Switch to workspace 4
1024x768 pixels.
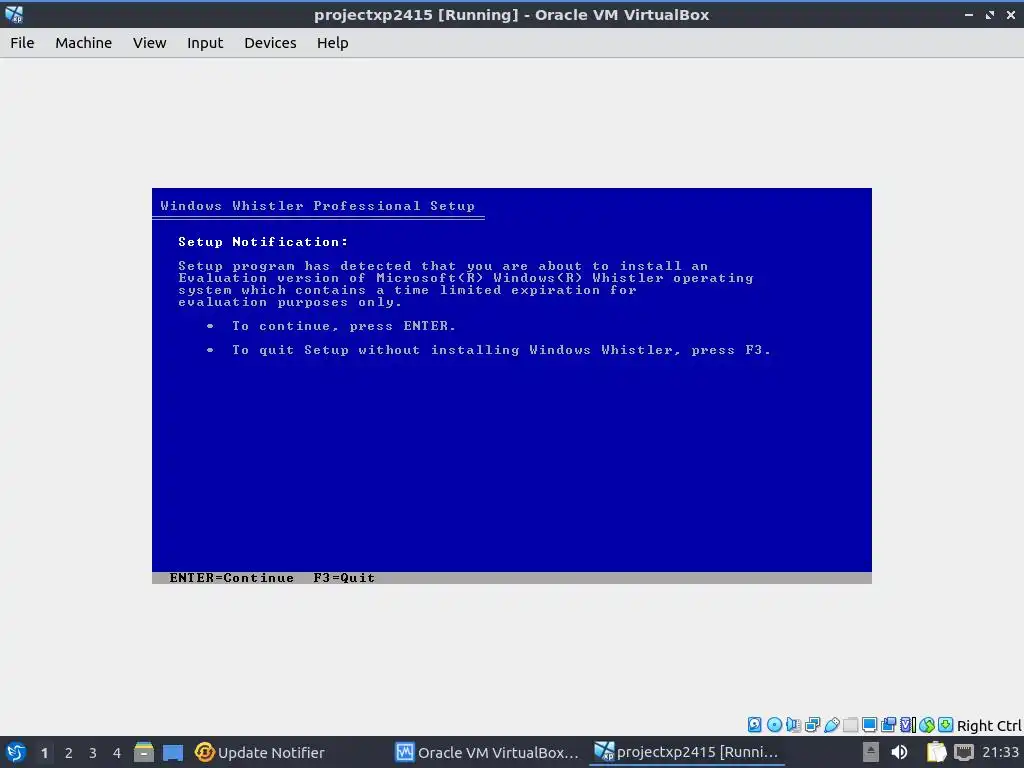(x=117, y=753)
